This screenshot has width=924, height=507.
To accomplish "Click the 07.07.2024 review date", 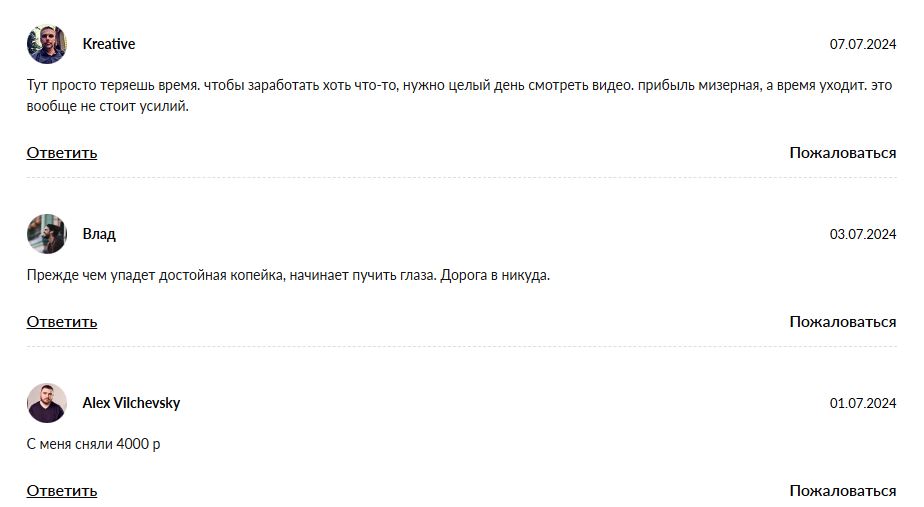I will 862,45.
